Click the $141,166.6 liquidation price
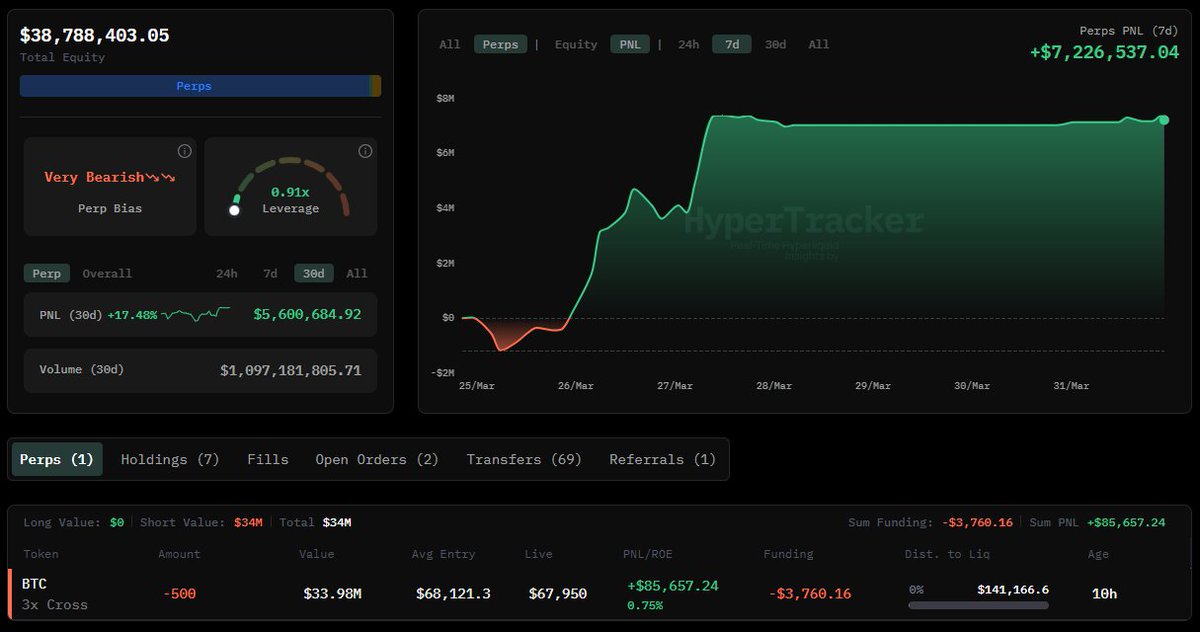This screenshot has height=632, width=1200. 1013,590
